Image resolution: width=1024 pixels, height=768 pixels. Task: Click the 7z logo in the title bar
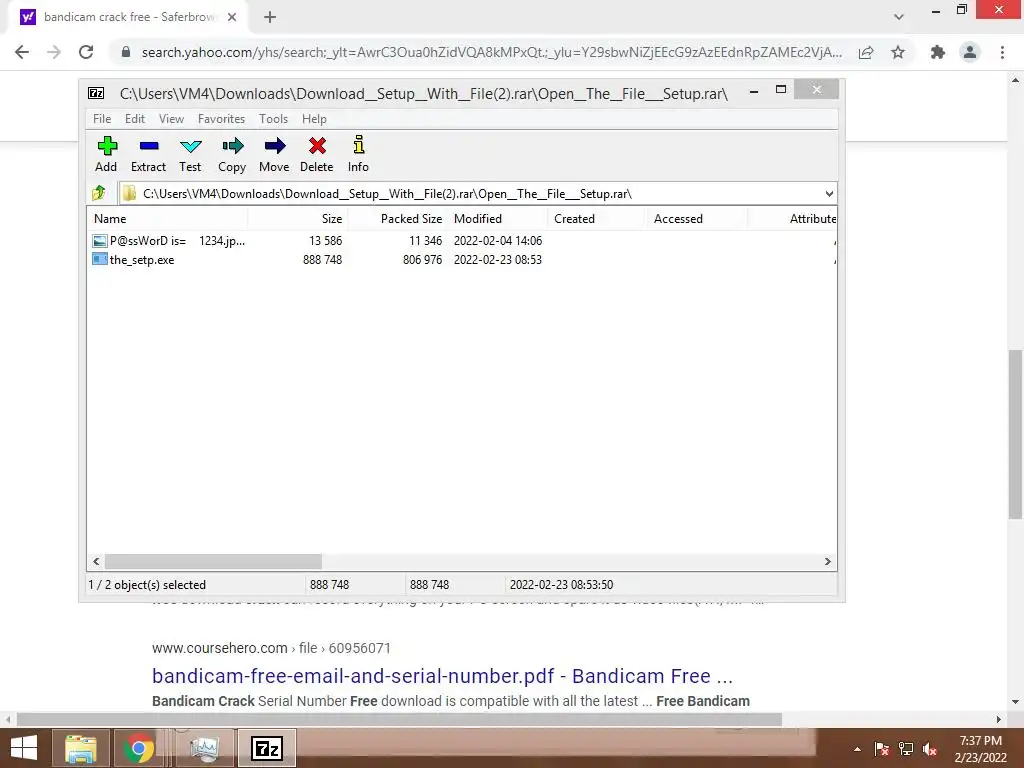(96, 93)
